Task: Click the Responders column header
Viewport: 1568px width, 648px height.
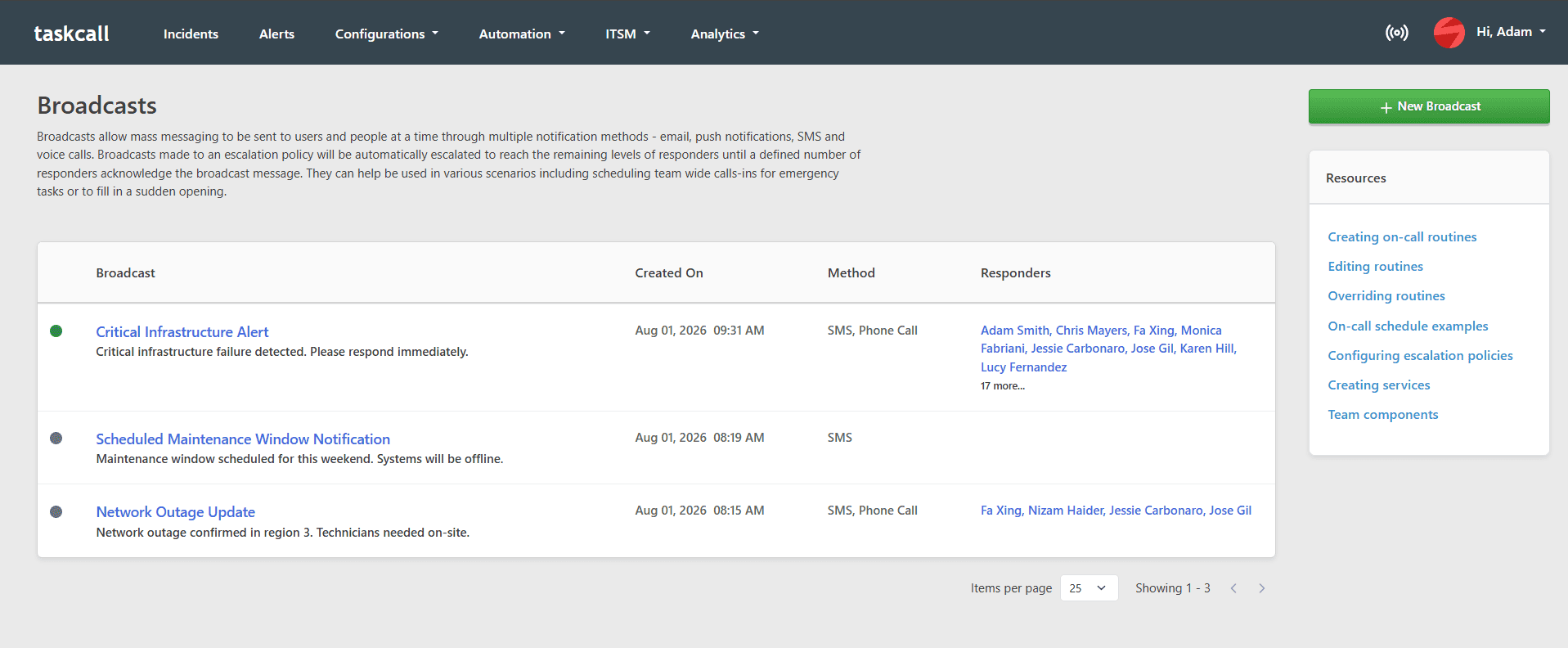Action: (x=1016, y=273)
